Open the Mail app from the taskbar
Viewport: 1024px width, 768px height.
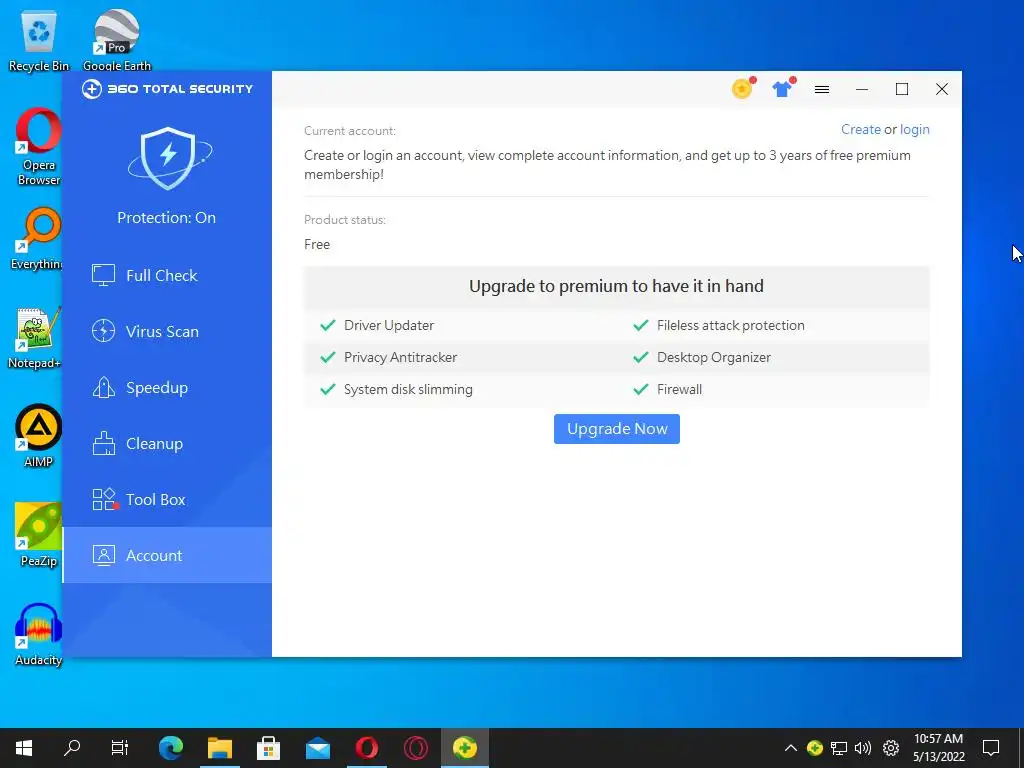pyautogui.click(x=317, y=748)
